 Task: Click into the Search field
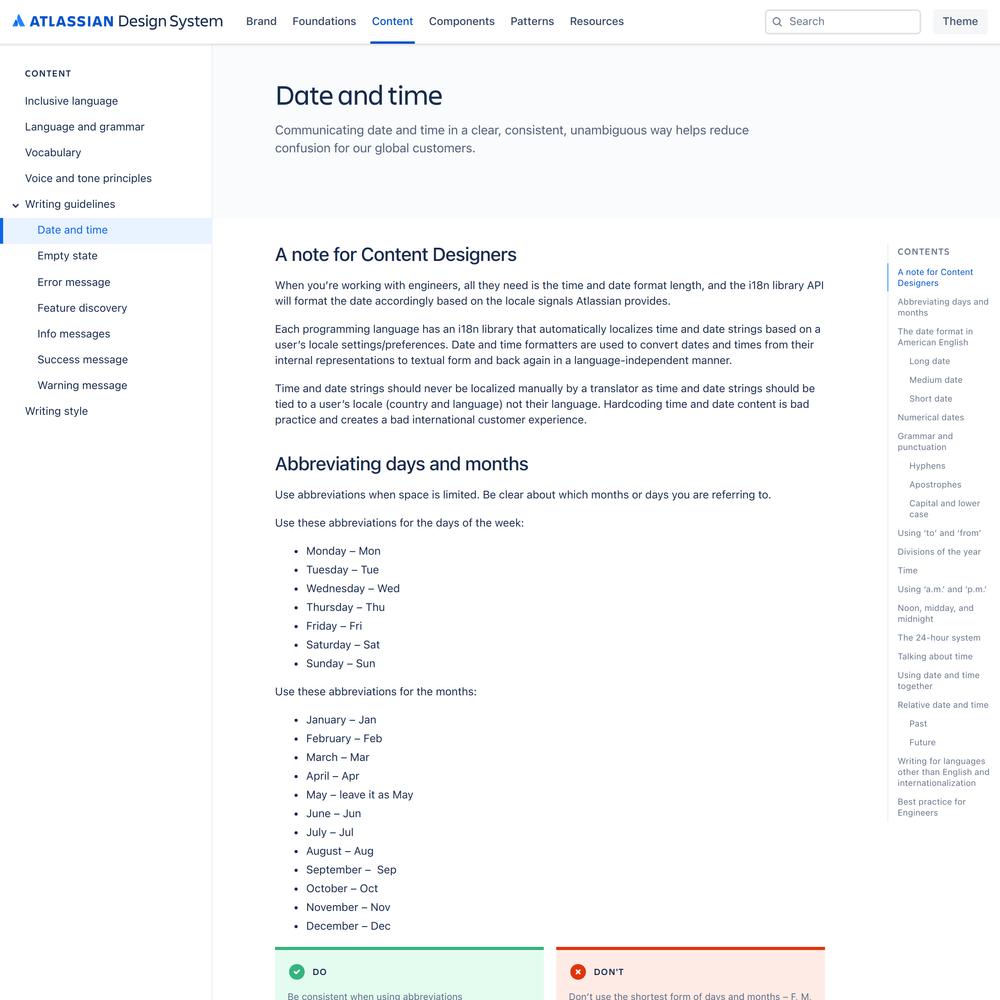842,22
